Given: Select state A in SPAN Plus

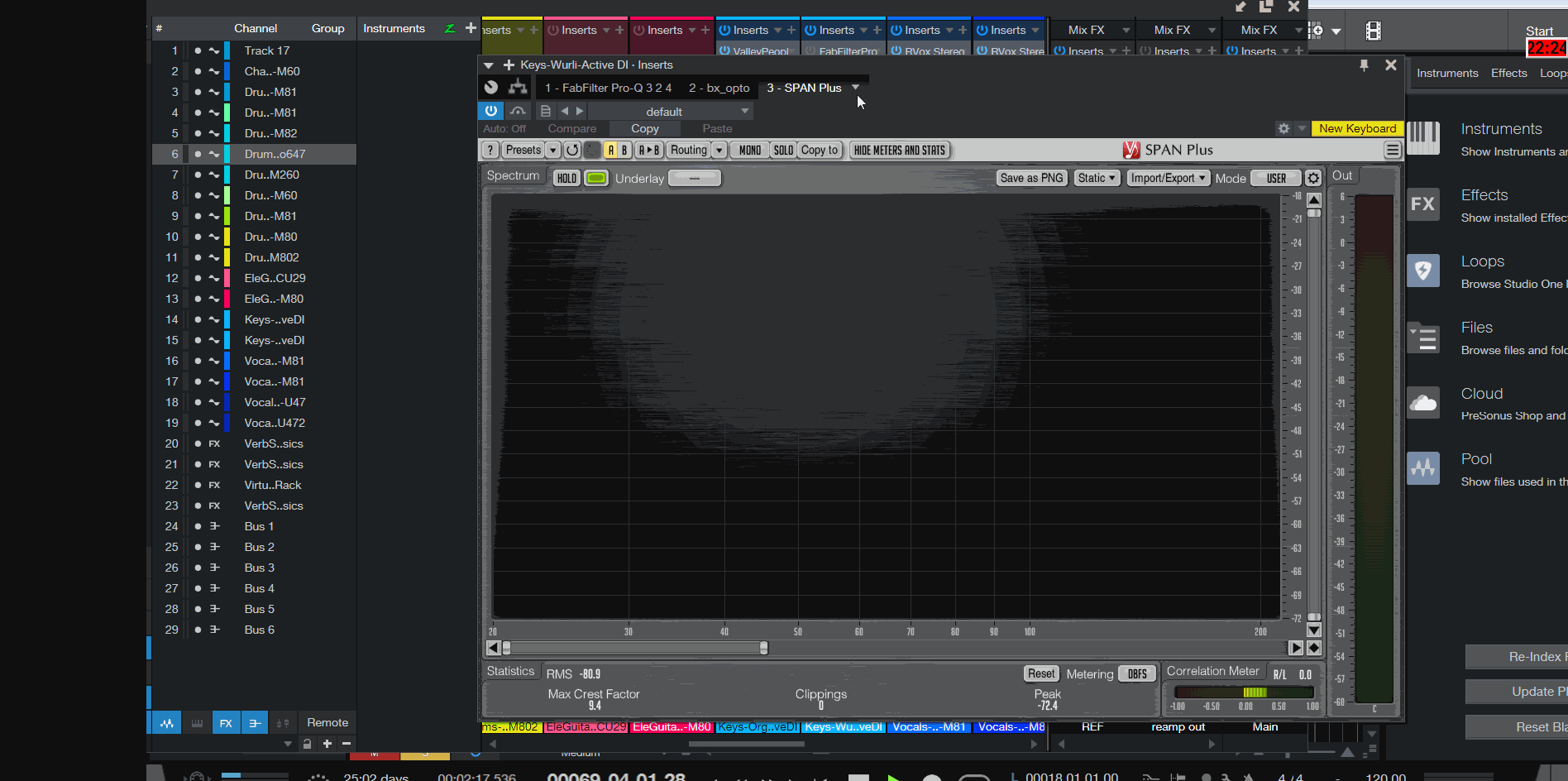Looking at the screenshot, I should [610, 150].
